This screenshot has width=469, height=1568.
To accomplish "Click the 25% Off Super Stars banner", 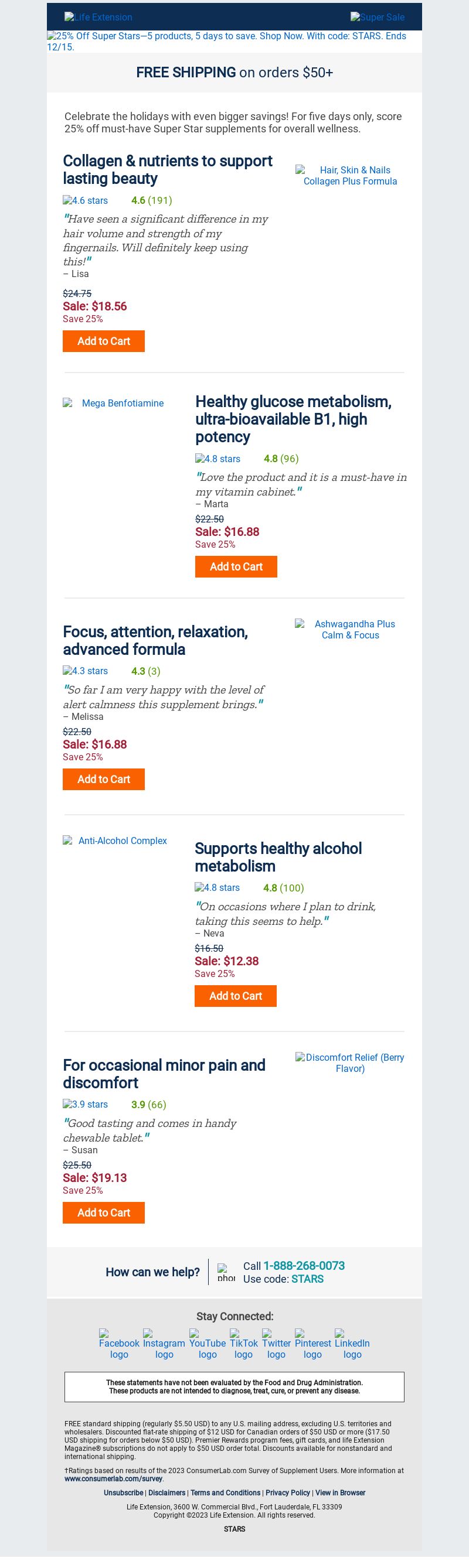I will tap(234, 42).
